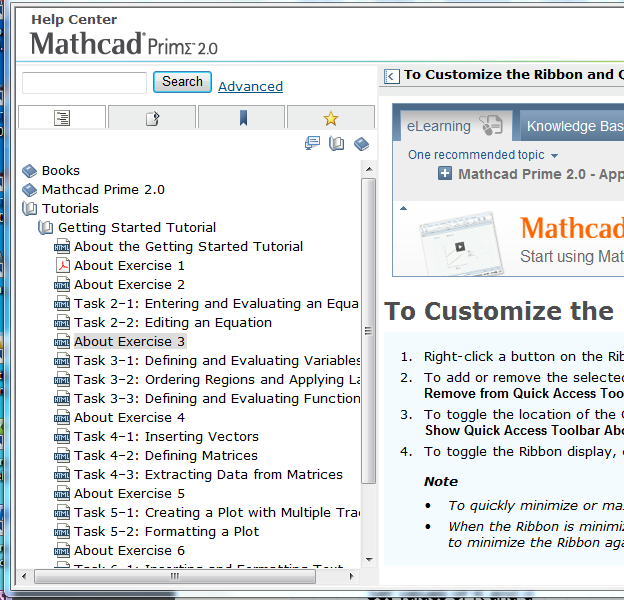Click the tree's scroll up arrow
This screenshot has height=600, width=624.
point(369,169)
